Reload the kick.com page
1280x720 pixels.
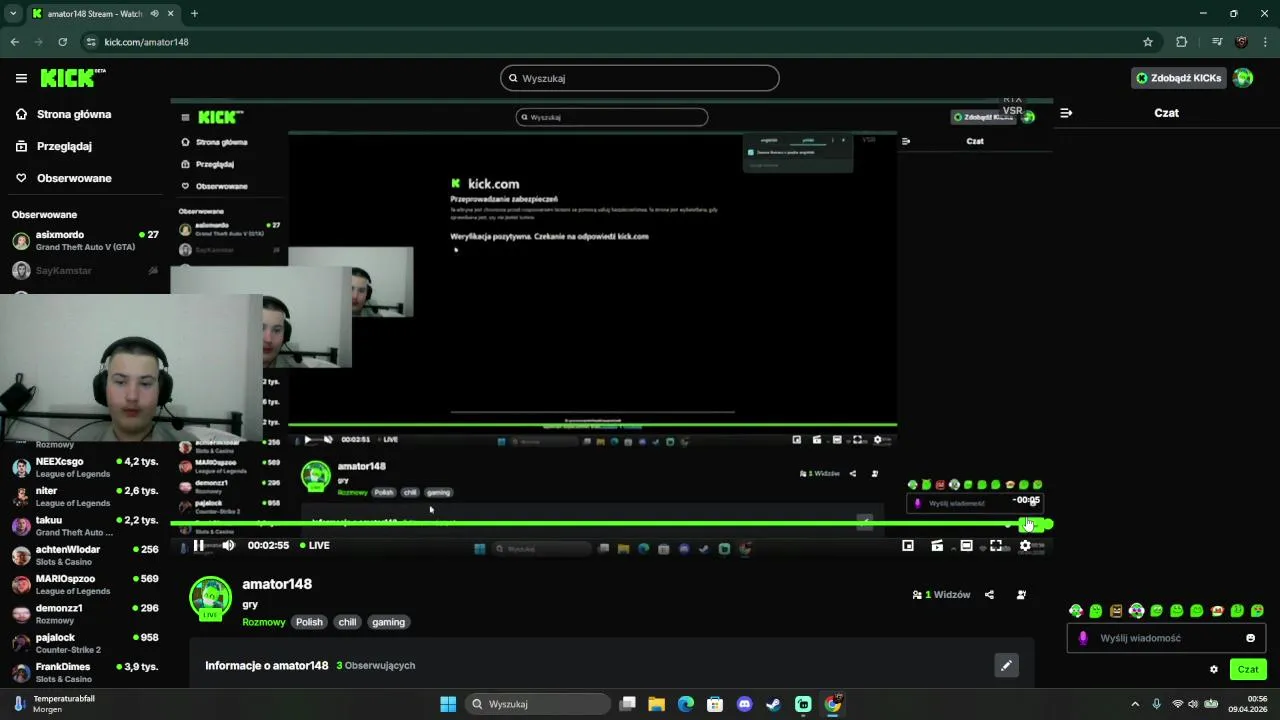point(62,42)
